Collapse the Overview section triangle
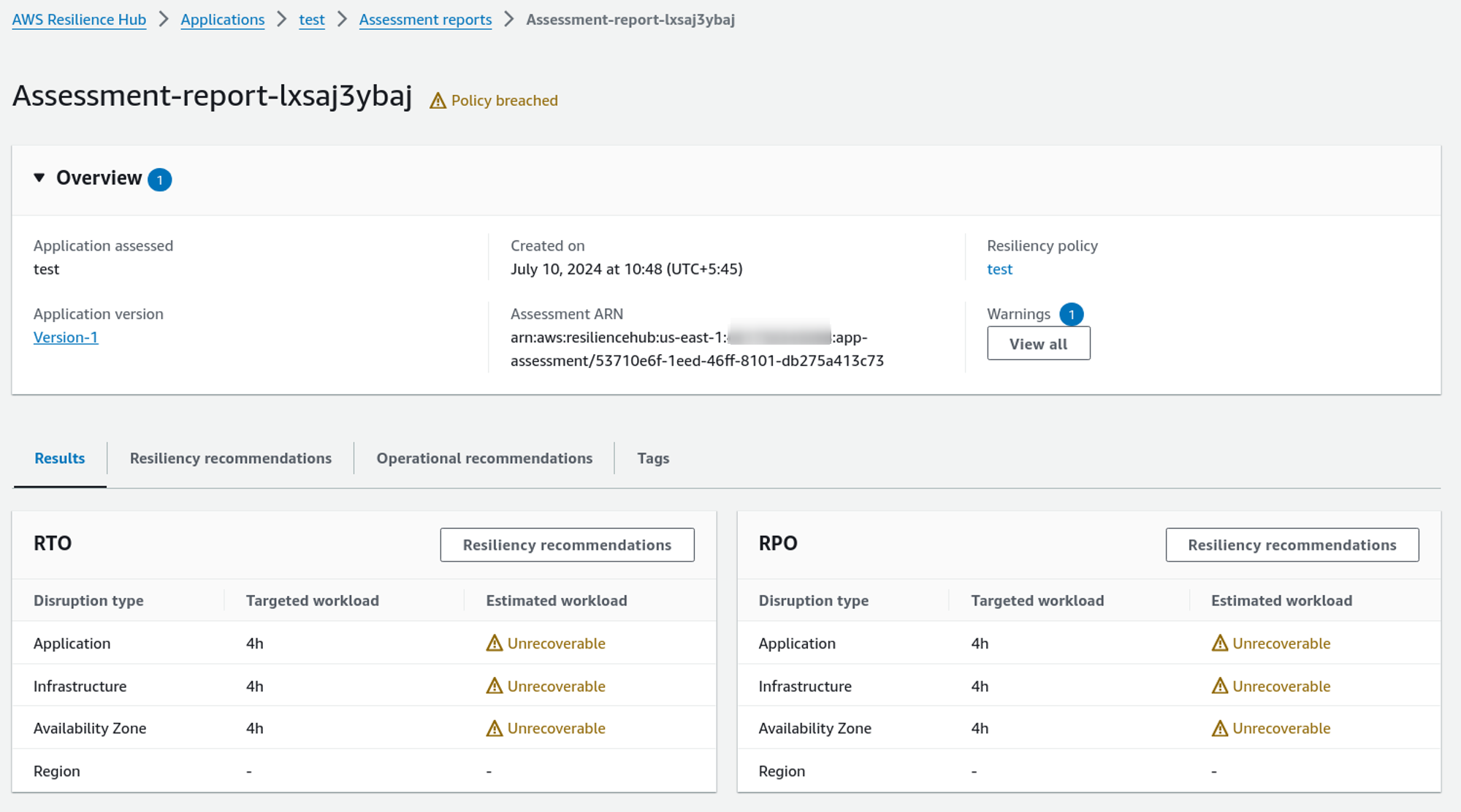 coord(39,177)
